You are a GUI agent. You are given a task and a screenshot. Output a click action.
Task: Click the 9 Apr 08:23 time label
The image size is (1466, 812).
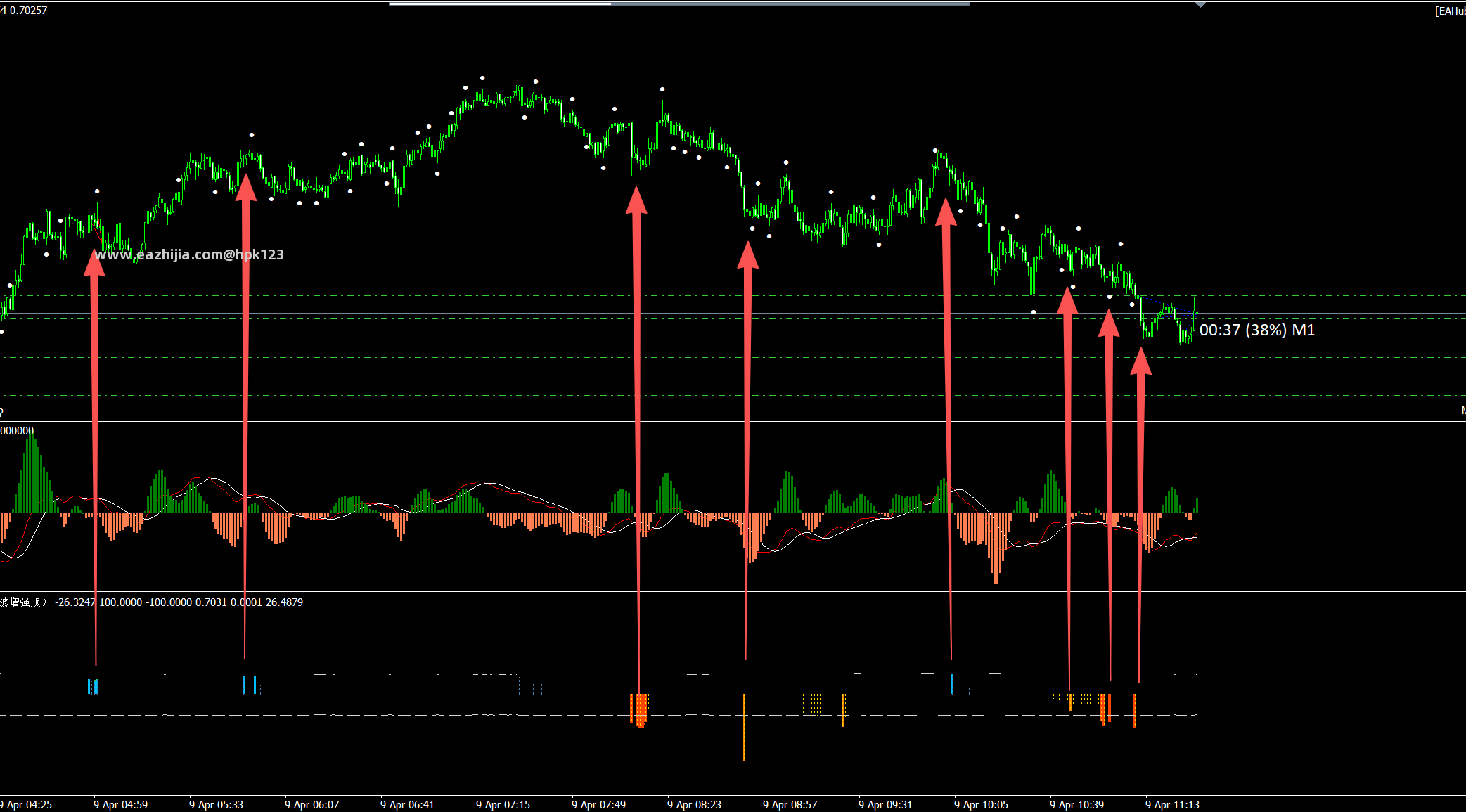(x=694, y=804)
